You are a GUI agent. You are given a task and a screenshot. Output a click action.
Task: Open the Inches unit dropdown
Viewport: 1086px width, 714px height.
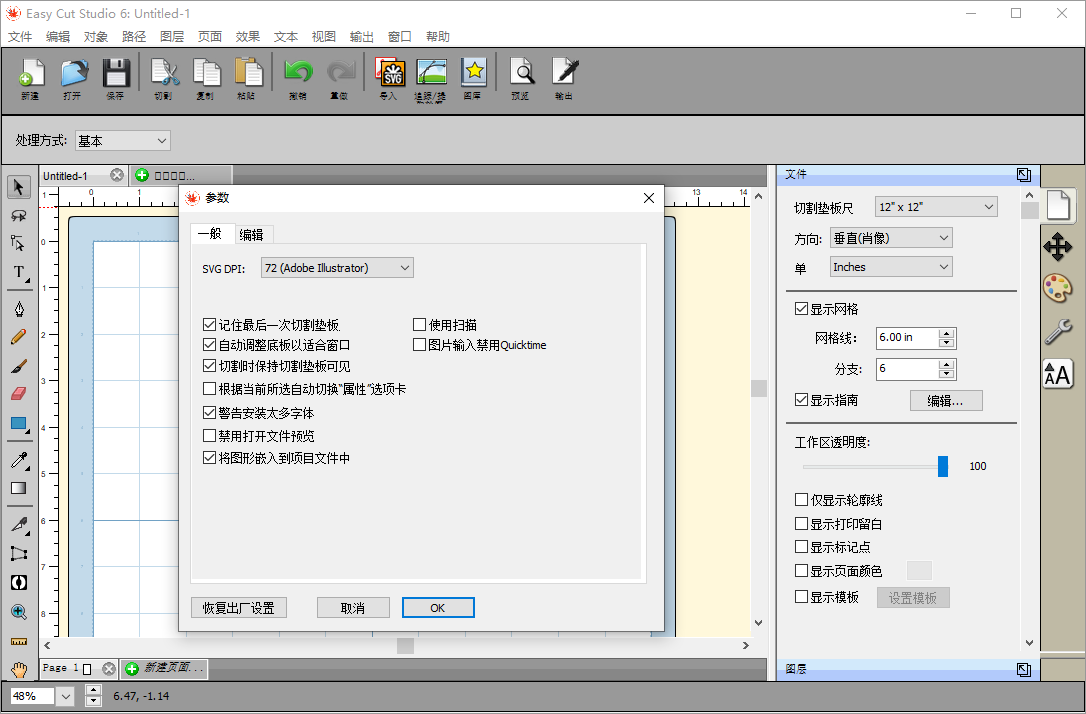(891, 267)
